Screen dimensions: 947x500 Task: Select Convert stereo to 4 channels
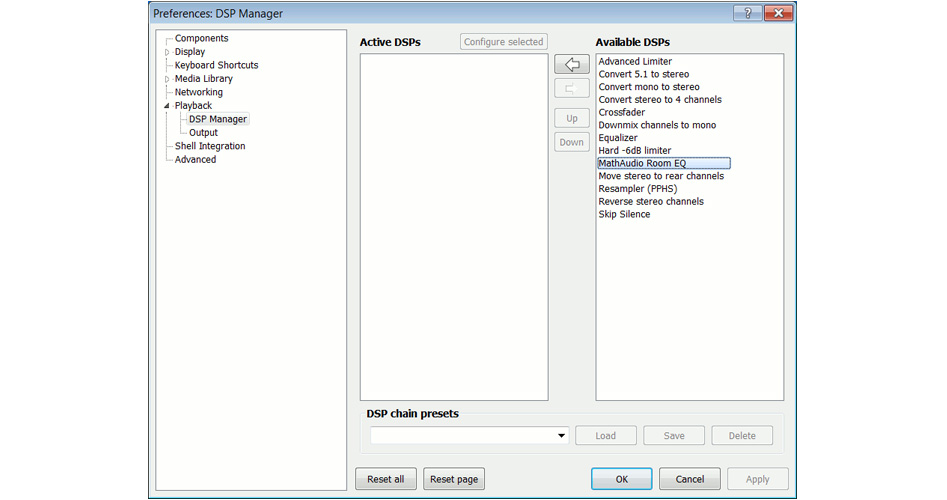660,99
